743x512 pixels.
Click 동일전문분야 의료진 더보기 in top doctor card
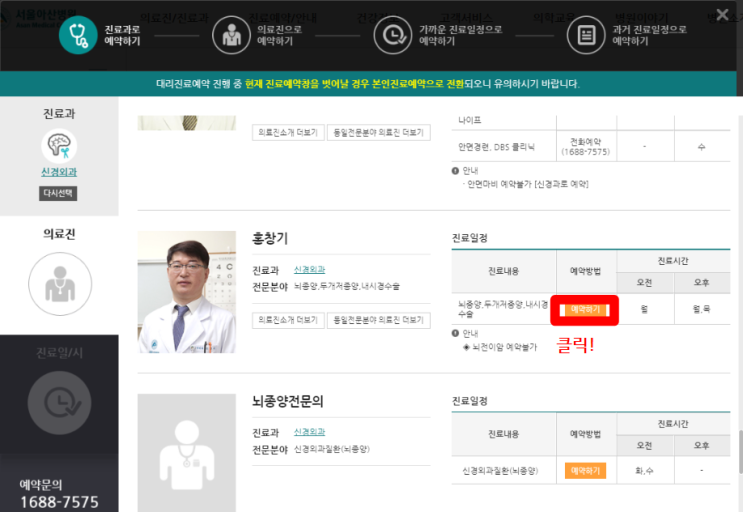pyautogui.click(x=379, y=133)
